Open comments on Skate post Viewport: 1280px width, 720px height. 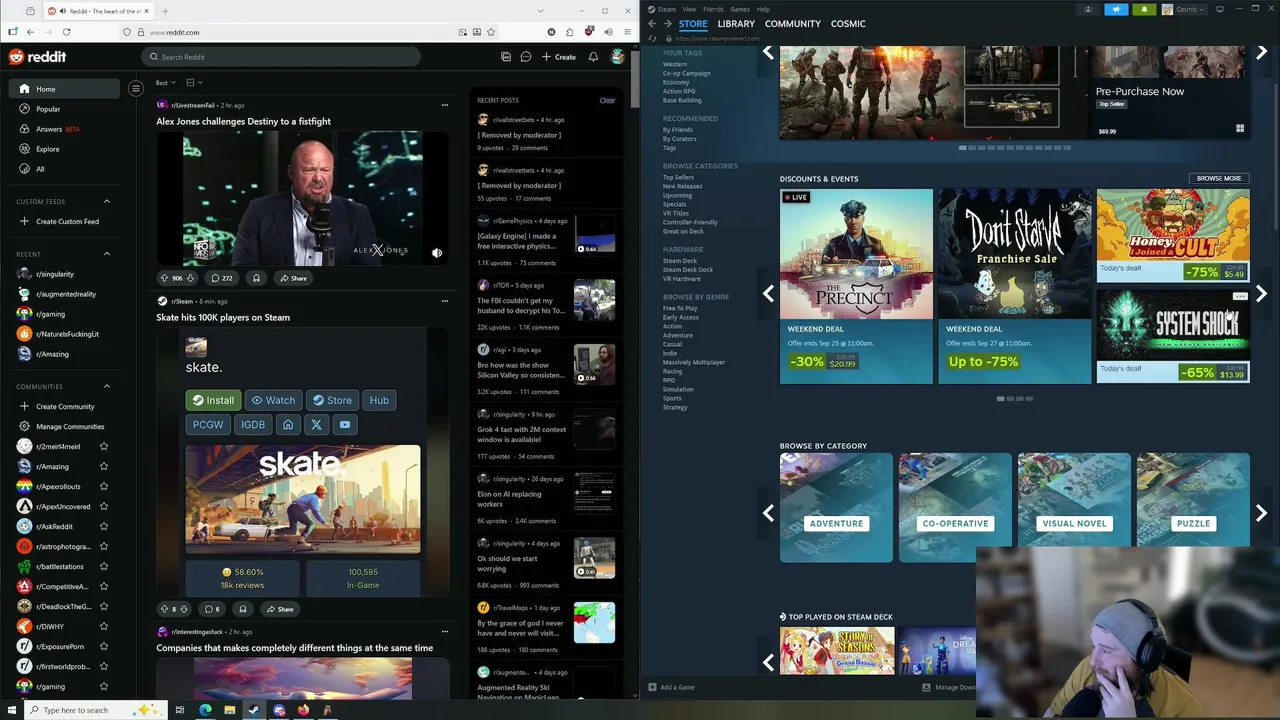(212, 609)
